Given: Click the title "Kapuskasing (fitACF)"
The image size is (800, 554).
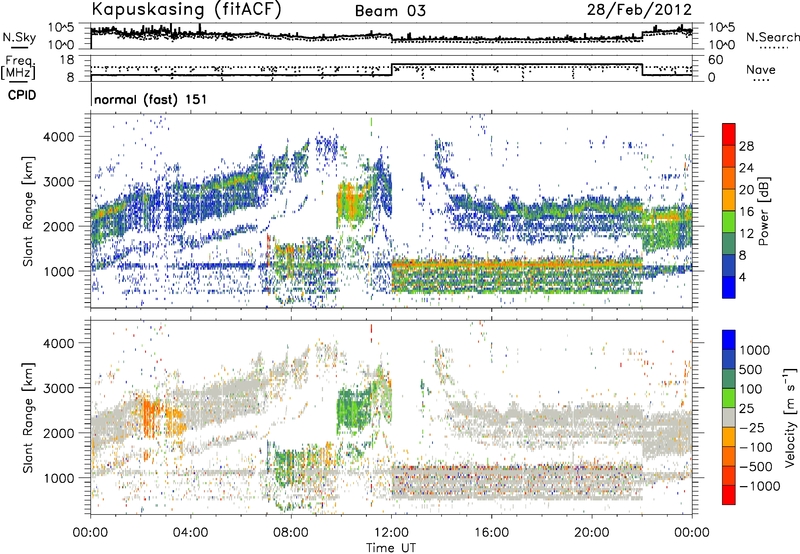Looking at the screenshot, I should 186,9.
